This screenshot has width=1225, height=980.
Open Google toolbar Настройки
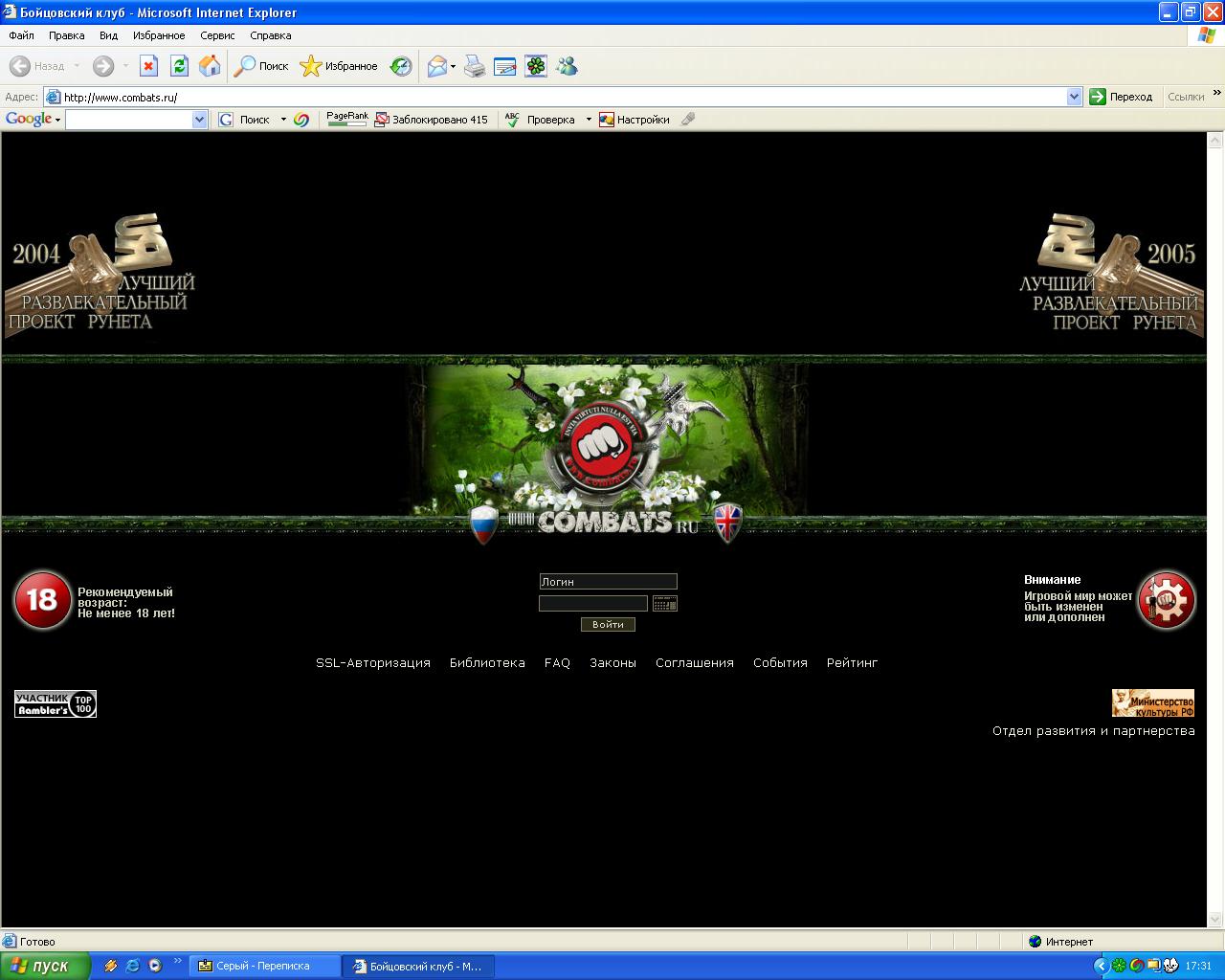pyautogui.click(x=634, y=120)
